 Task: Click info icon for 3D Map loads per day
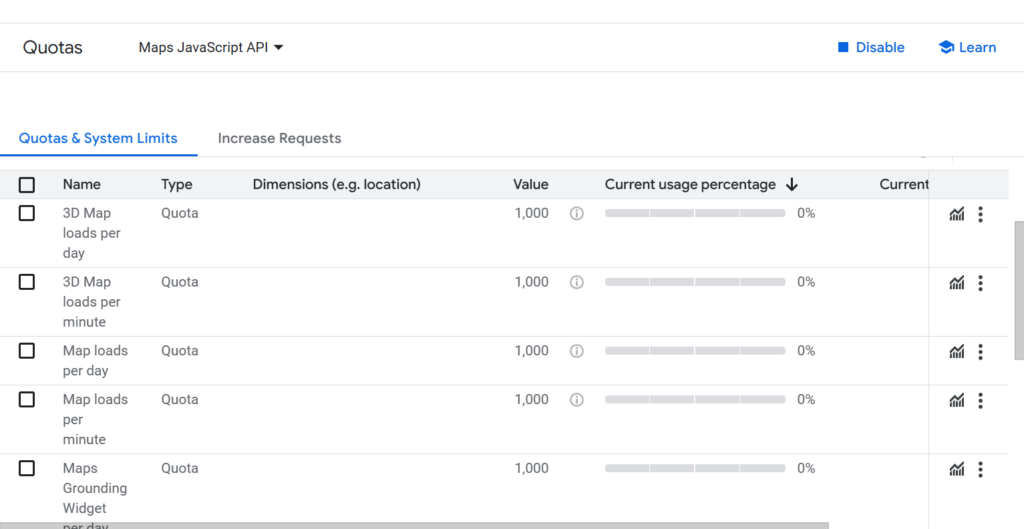(576, 214)
